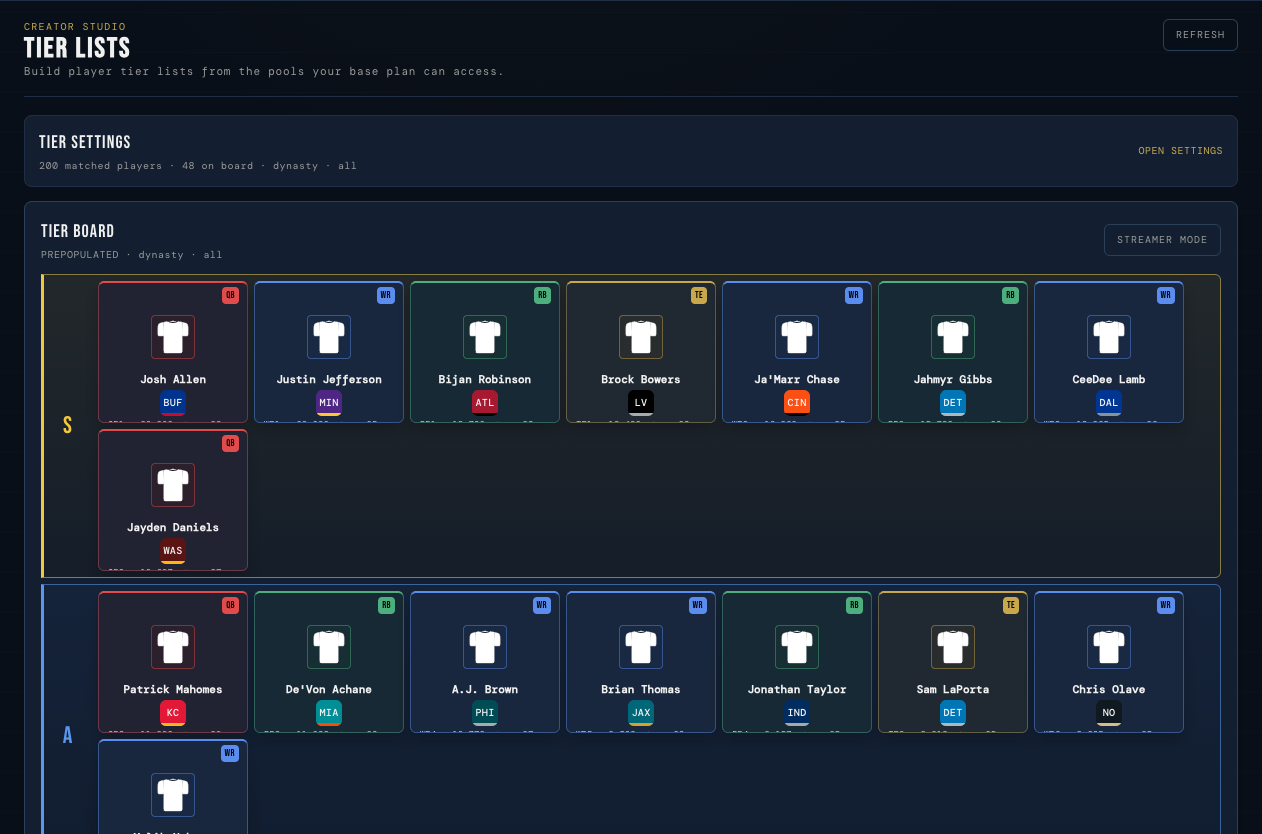Click the Ja'Marr Chase name text
The height and width of the screenshot is (834, 1262).
[x=797, y=379]
